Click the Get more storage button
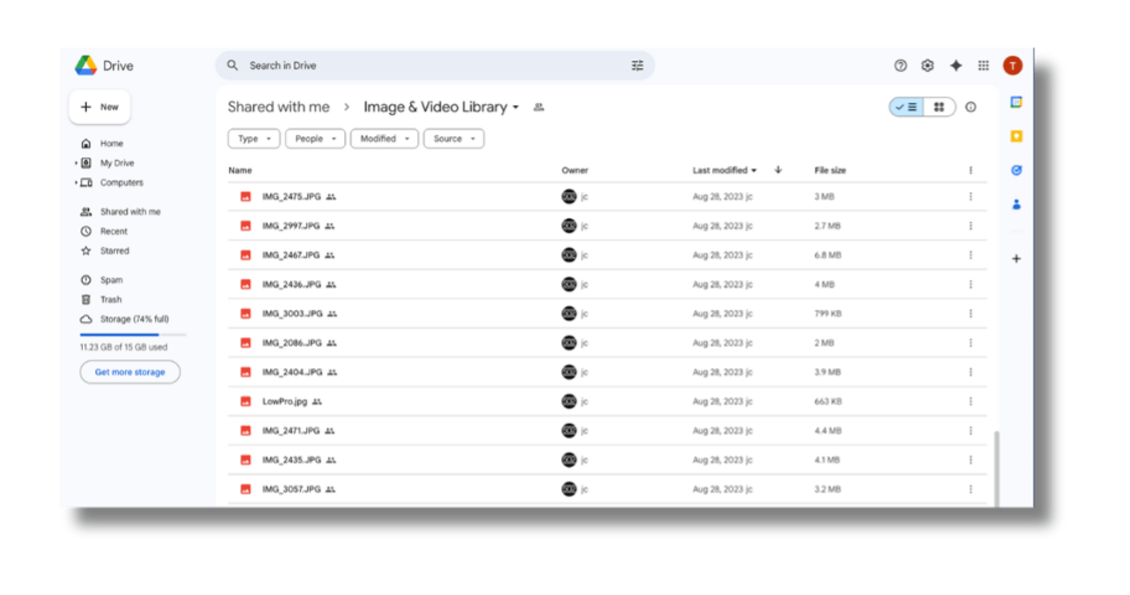The image size is (1130, 595). tap(130, 371)
